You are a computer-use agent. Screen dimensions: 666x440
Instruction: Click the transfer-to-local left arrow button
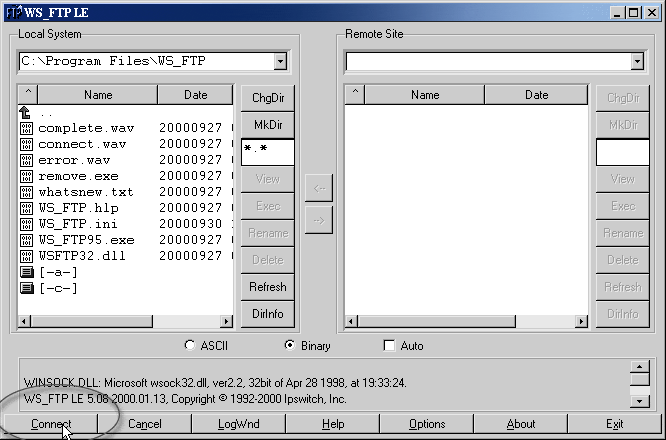[319, 188]
